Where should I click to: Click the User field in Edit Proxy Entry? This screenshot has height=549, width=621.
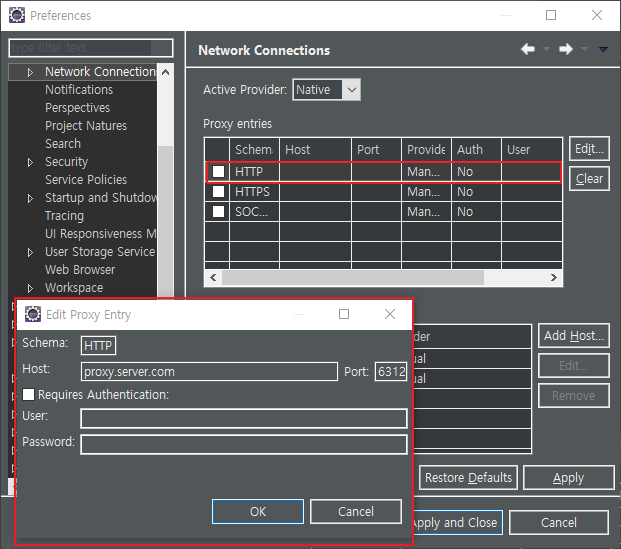tap(244, 419)
